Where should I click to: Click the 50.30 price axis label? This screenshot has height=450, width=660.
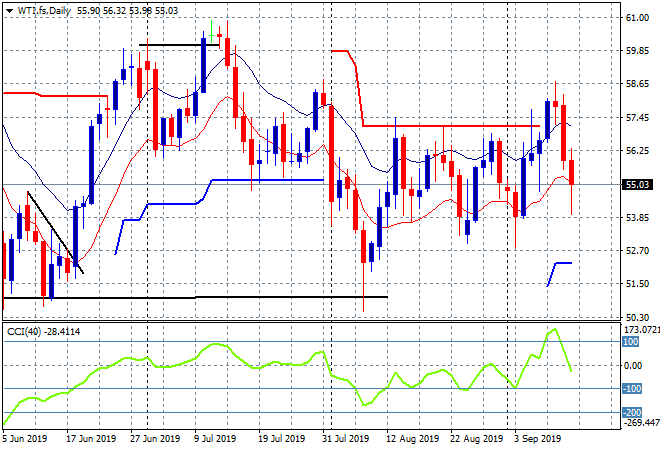(x=637, y=317)
